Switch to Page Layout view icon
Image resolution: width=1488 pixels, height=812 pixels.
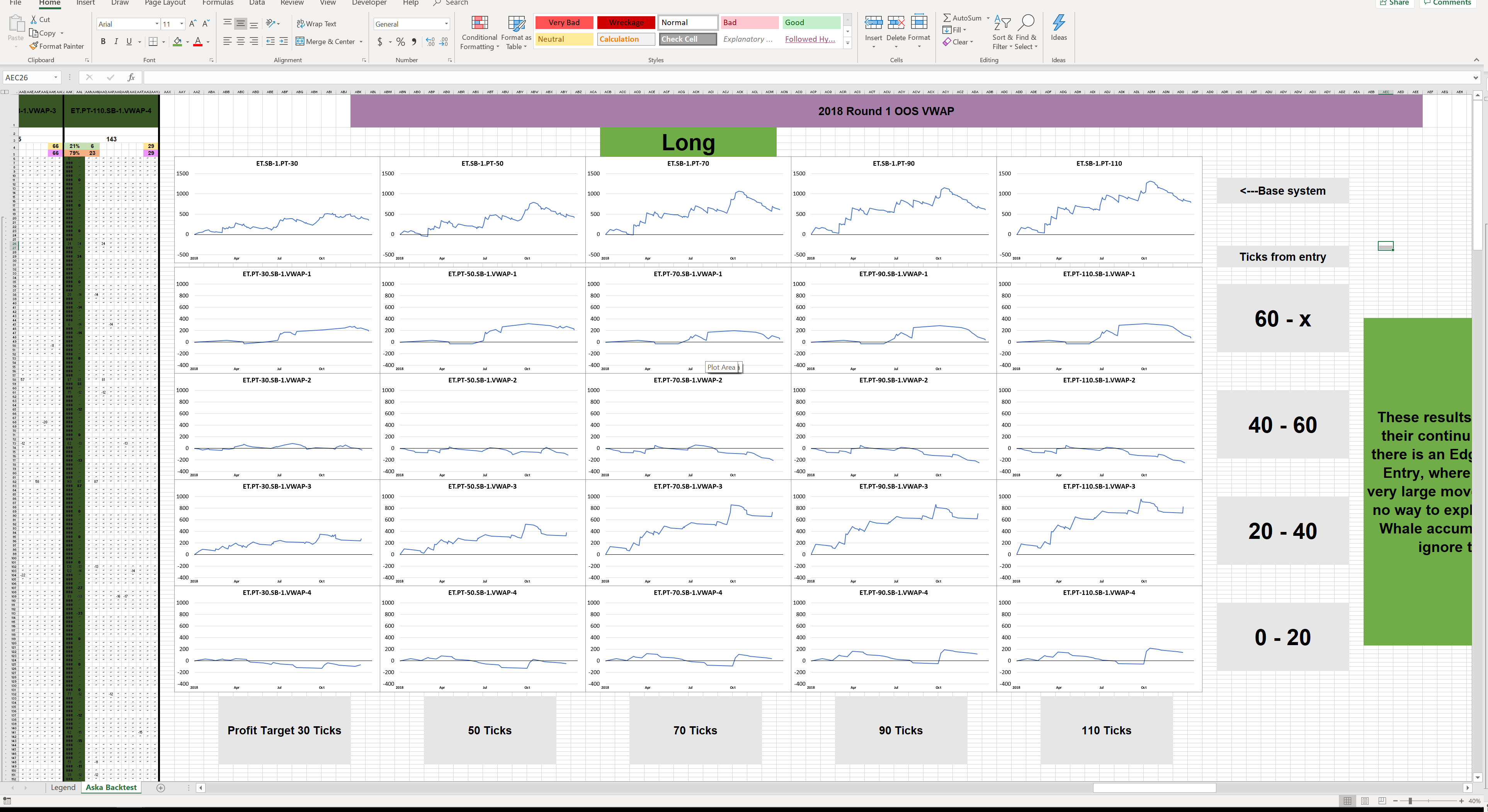point(1365,801)
